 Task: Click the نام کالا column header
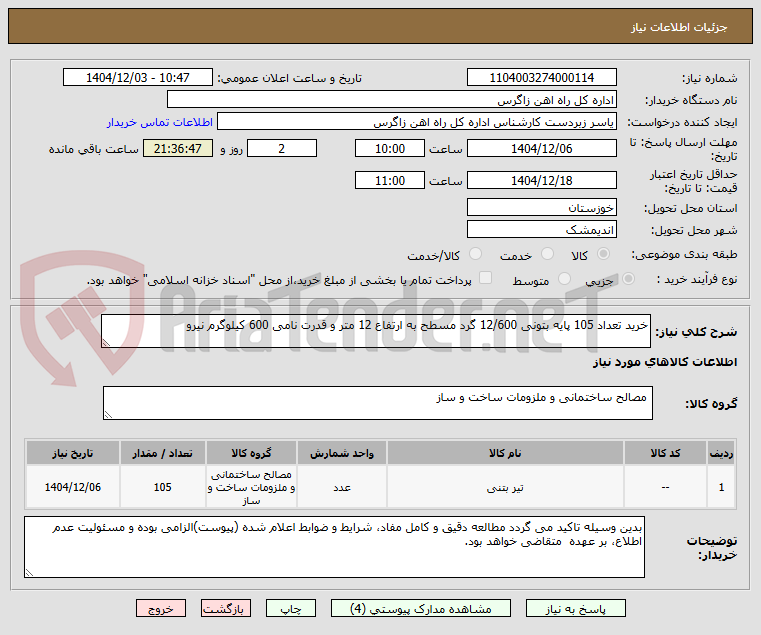pyautogui.click(x=505, y=453)
